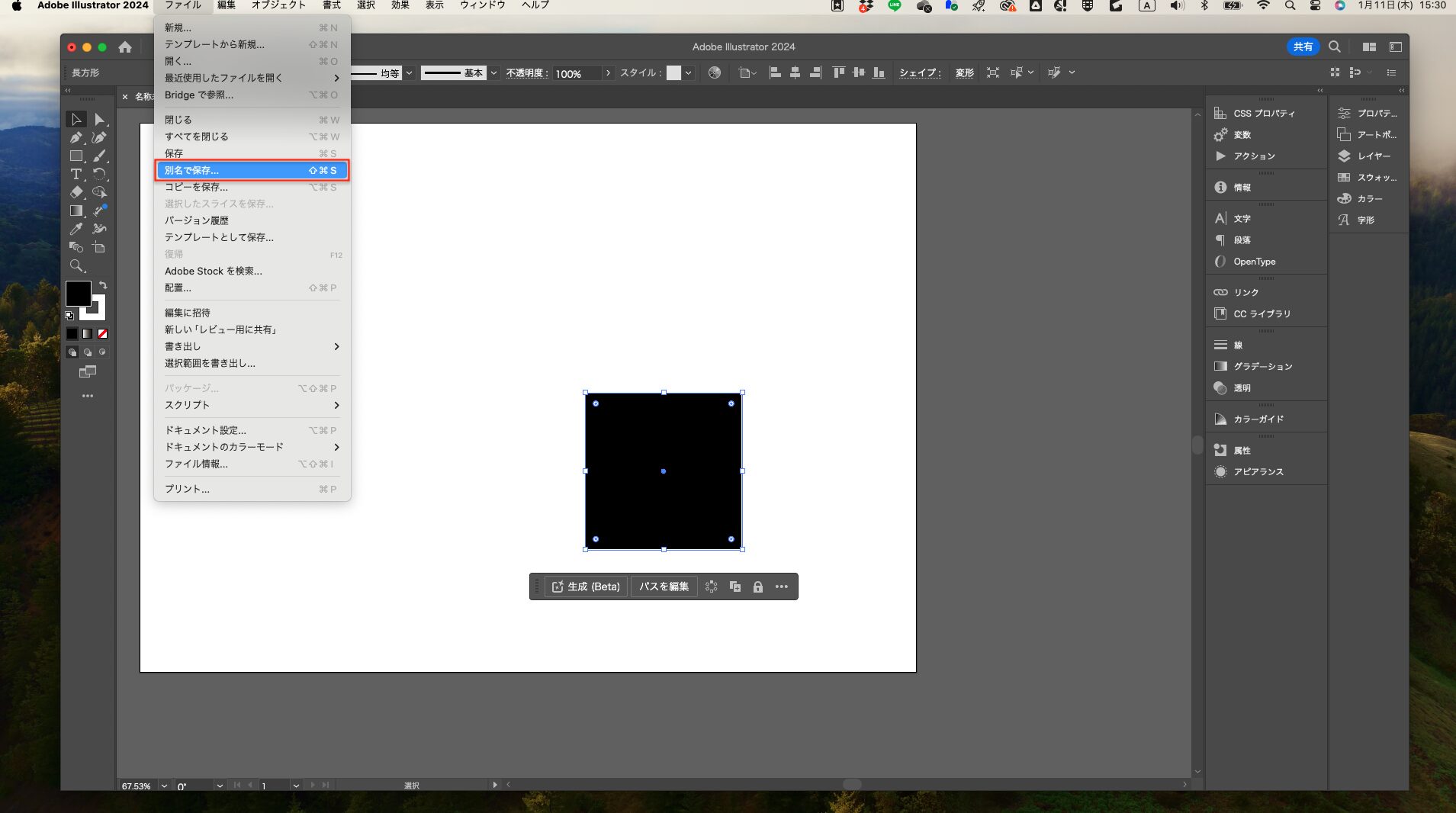Select the Pen tool
This screenshot has height=813, width=1456.
point(76,137)
